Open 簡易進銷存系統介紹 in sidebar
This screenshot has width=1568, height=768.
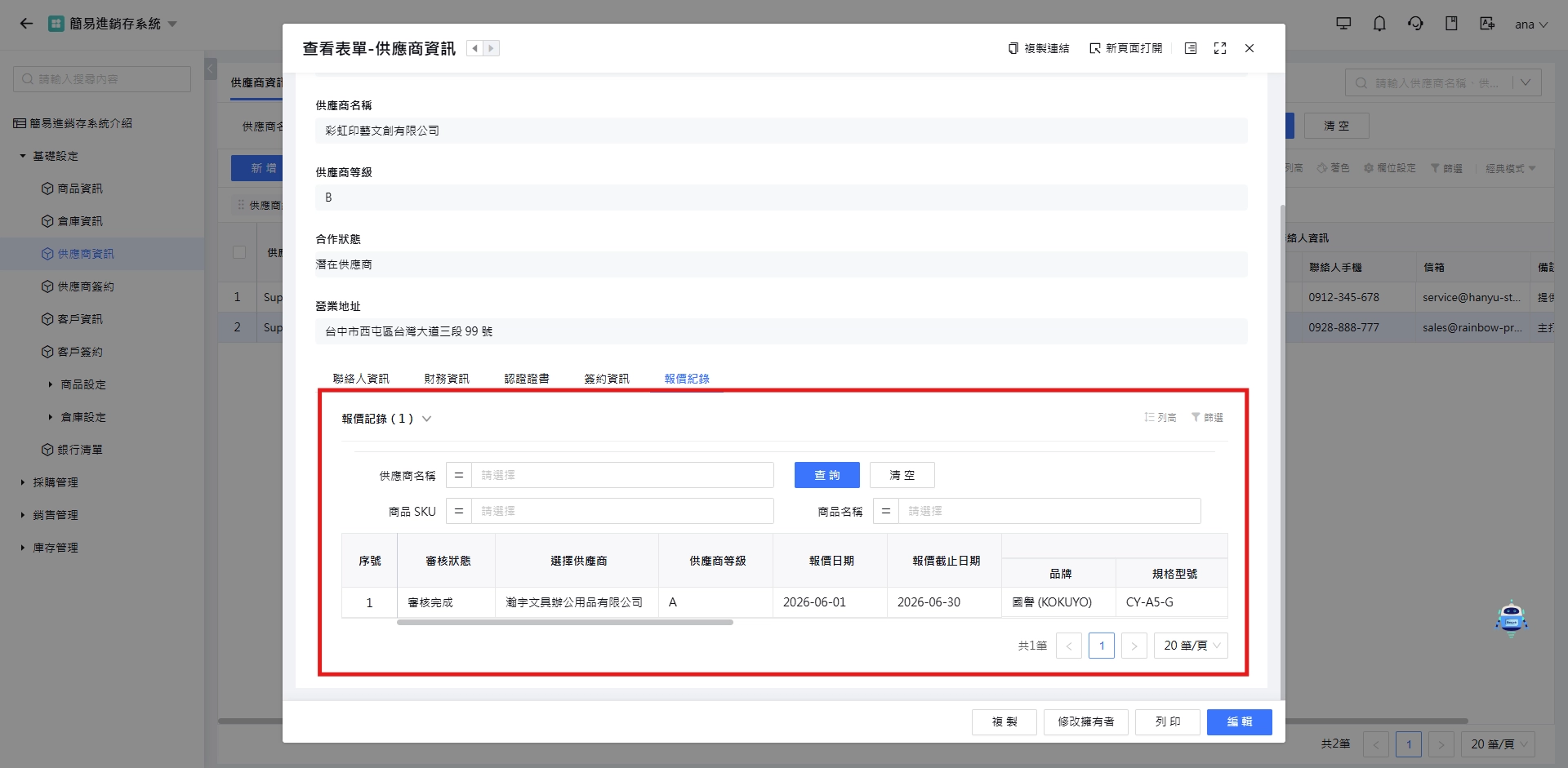[73, 123]
